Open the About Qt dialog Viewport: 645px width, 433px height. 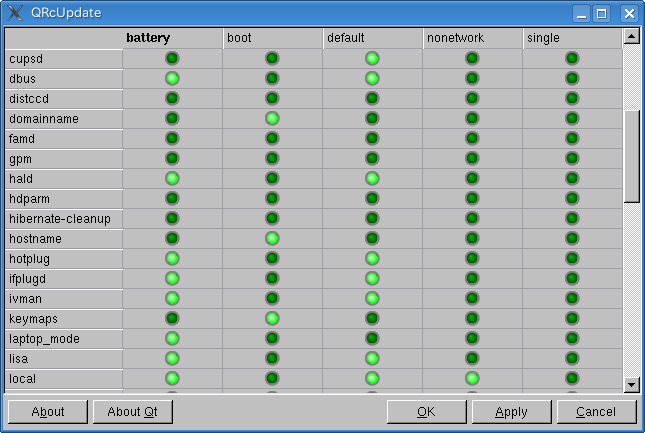(132, 411)
